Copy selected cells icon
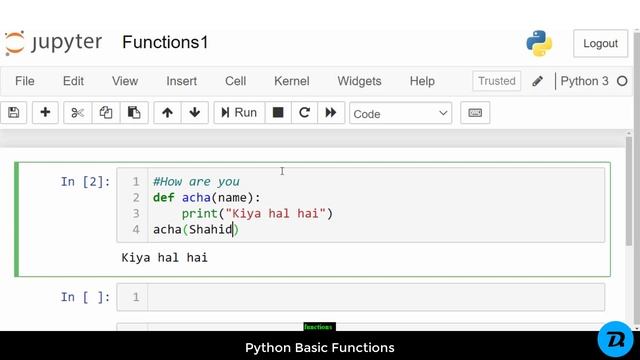The image size is (640, 360). pos(106,113)
